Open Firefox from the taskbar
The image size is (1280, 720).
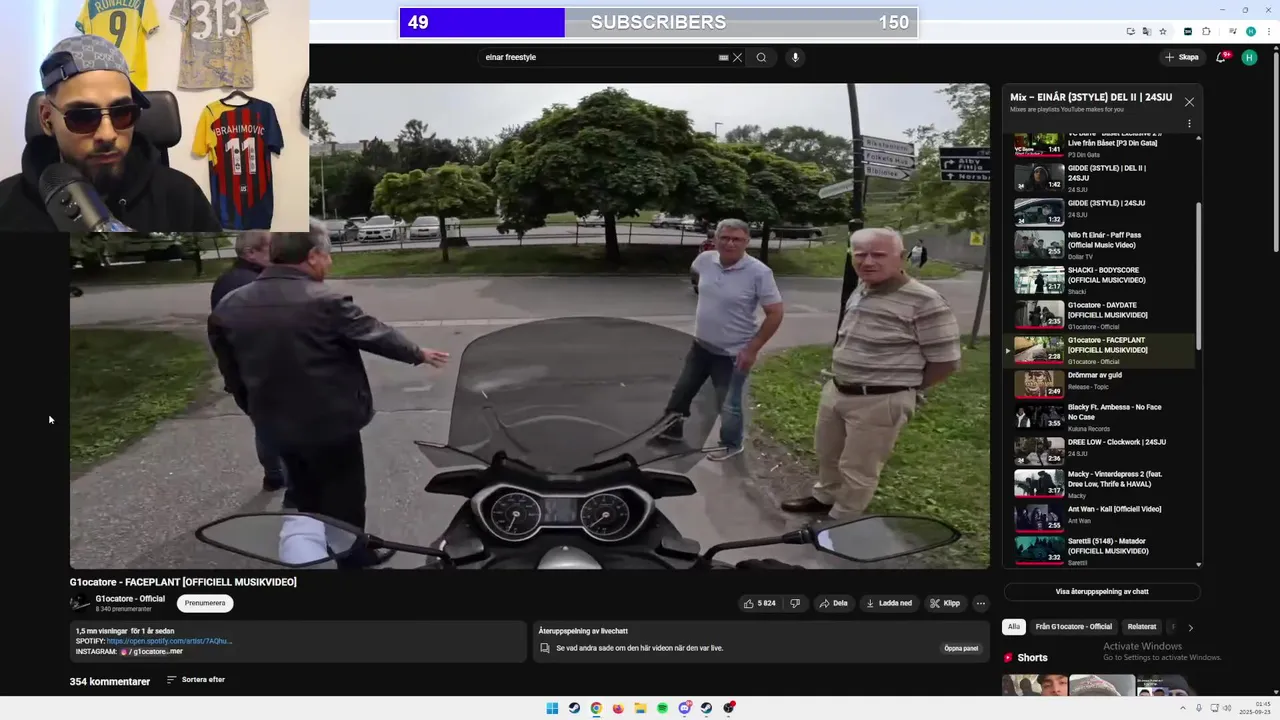point(618,708)
